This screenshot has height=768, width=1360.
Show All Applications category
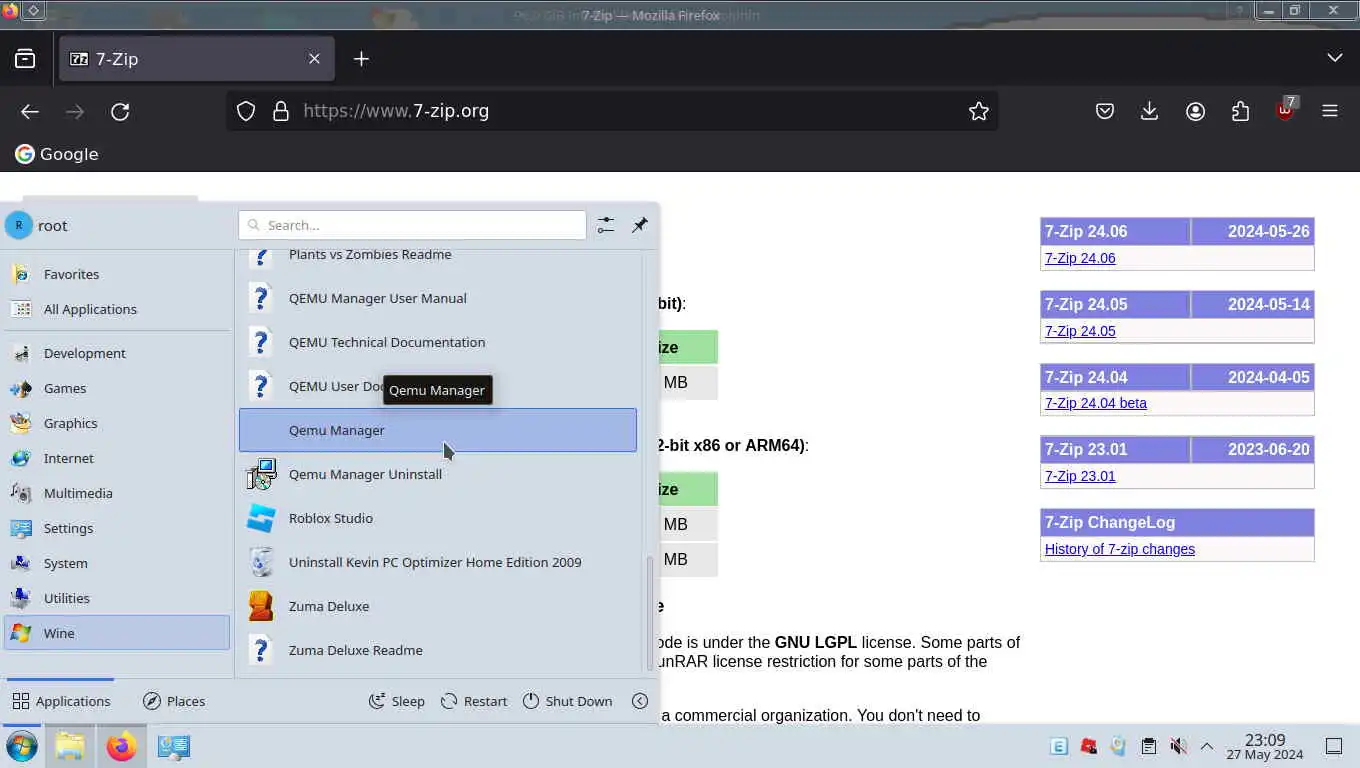click(117, 309)
